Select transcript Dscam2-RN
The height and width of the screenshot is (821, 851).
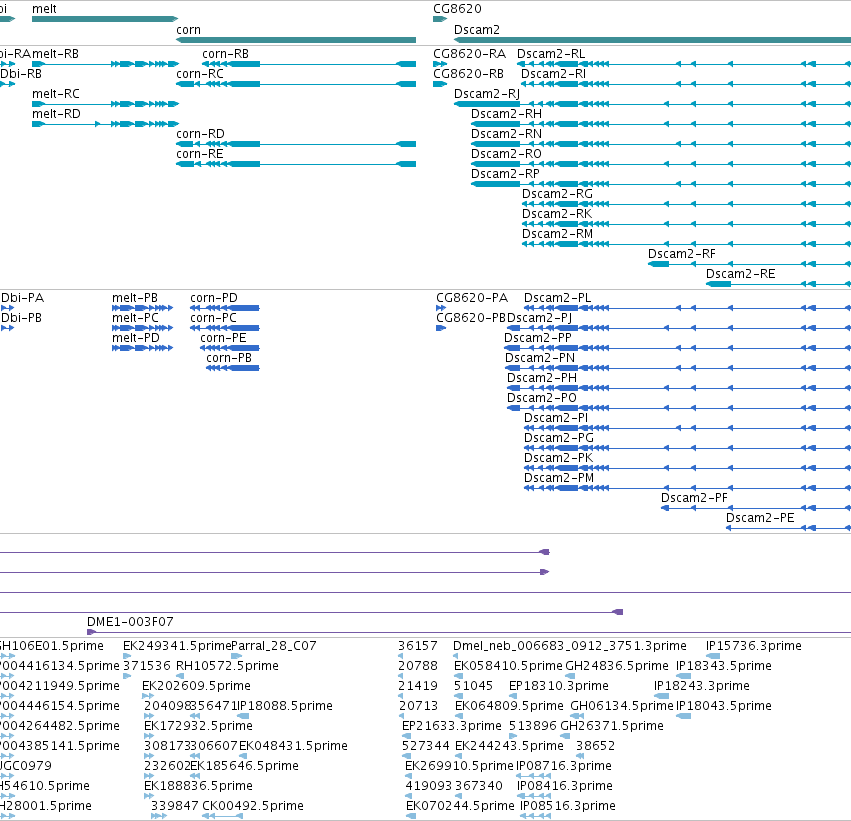[x=661, y=144]
